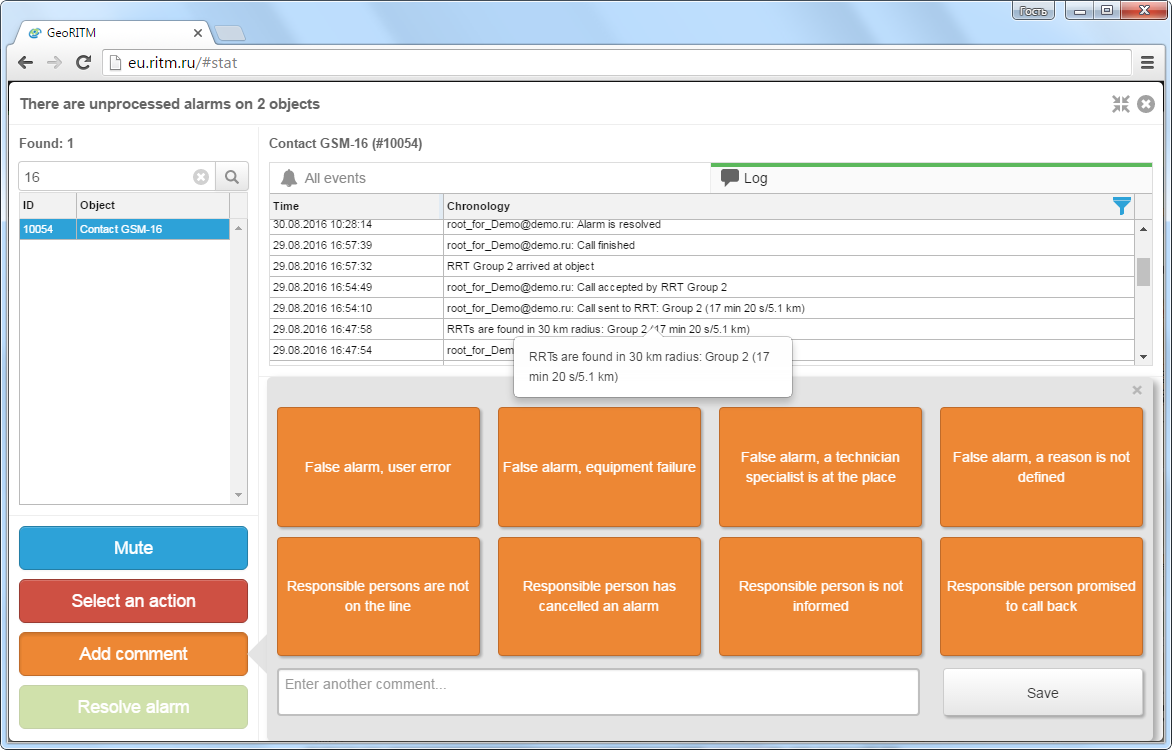Screen dimensions: 1172x750
Task: Choose 'Responsible person promised to call back'
Action: [x=1041, y=597]
